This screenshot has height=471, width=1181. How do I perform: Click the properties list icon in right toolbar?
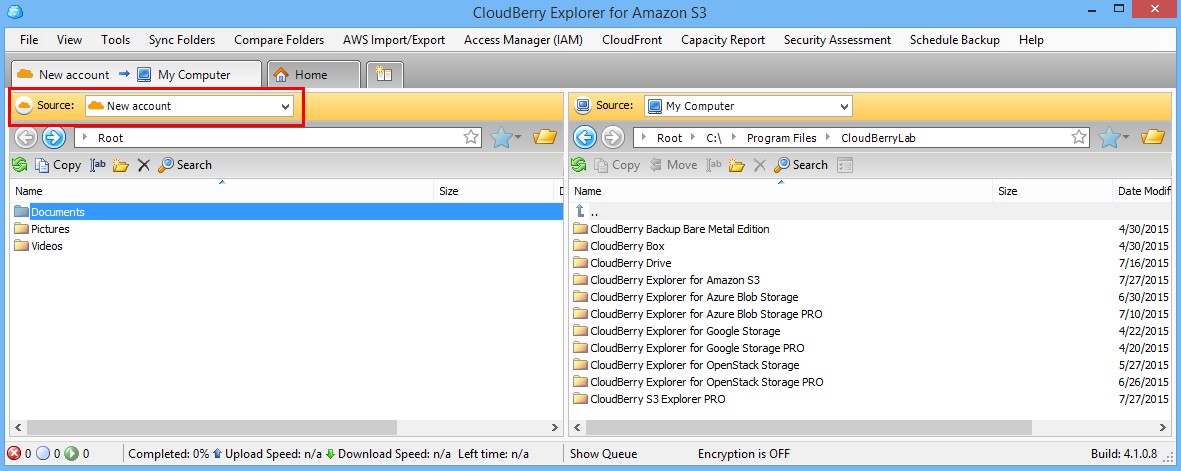pos(844,164)
